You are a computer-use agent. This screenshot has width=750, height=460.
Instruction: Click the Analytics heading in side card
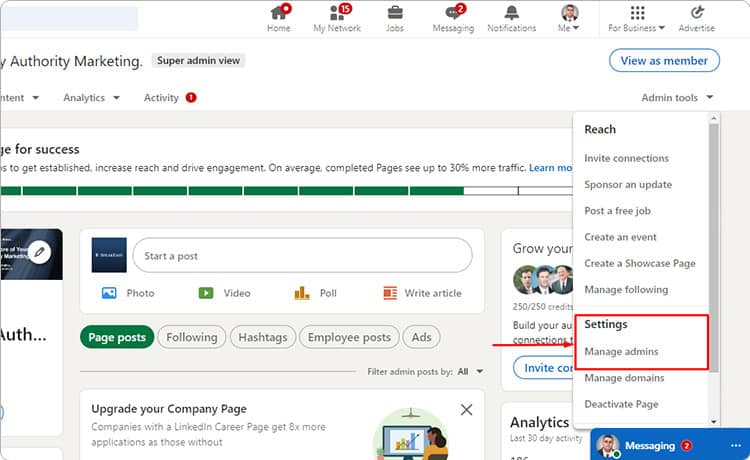(540, 422)
